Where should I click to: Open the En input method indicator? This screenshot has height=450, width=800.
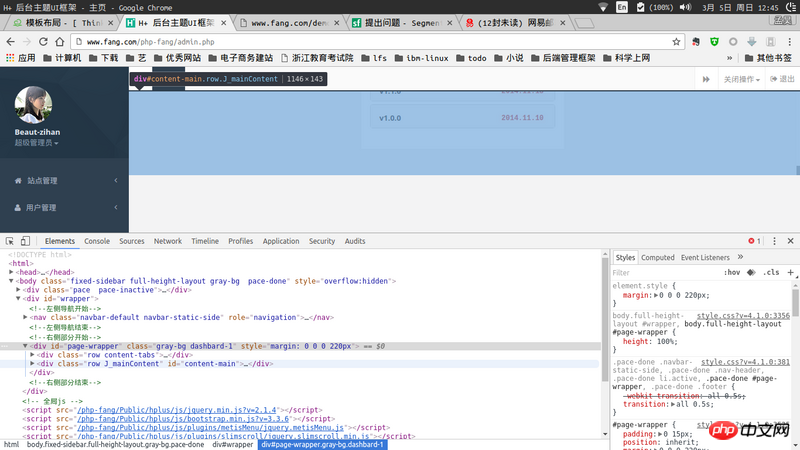click(x=622, y=7)
